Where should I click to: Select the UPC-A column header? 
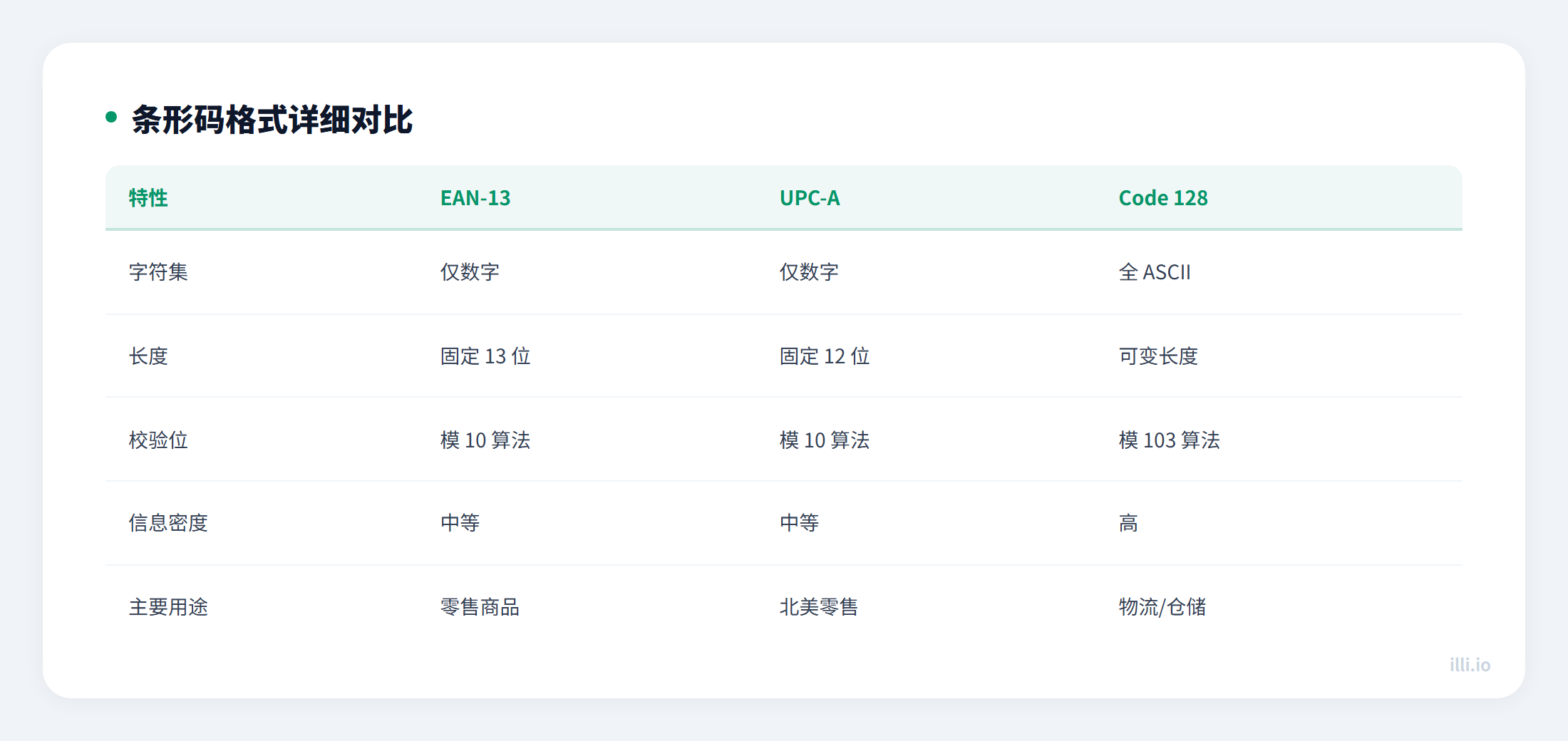coord(809,198)
